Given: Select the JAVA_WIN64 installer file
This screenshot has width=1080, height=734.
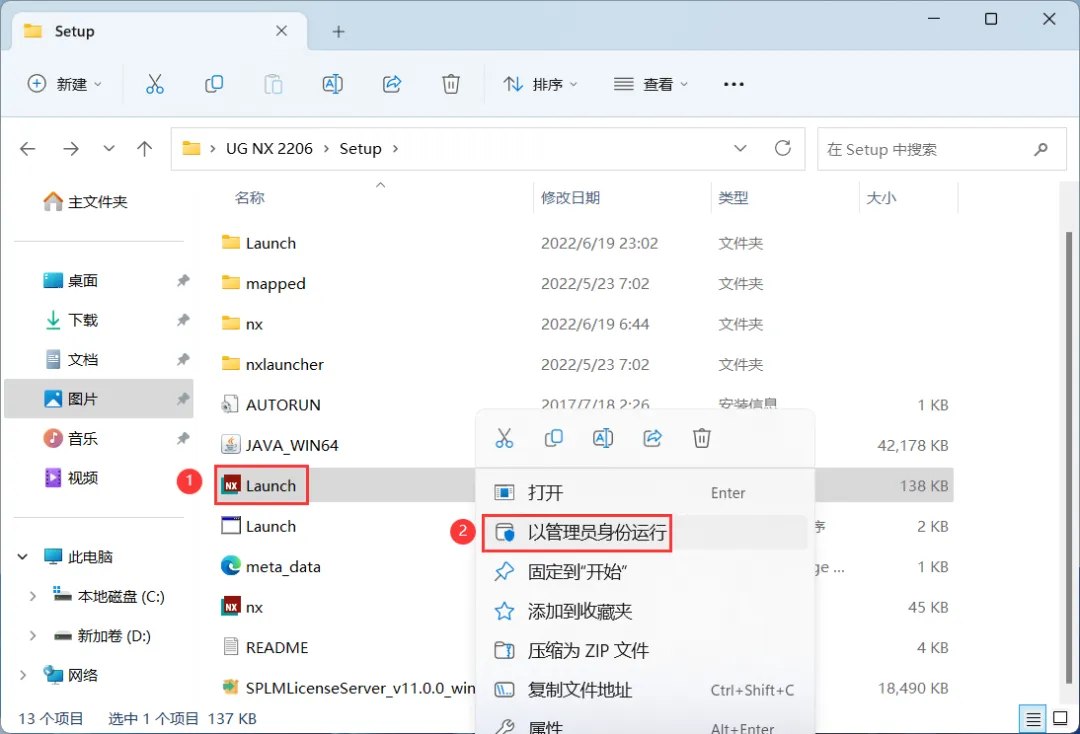Looking at the screenshot, I should 280,445.
